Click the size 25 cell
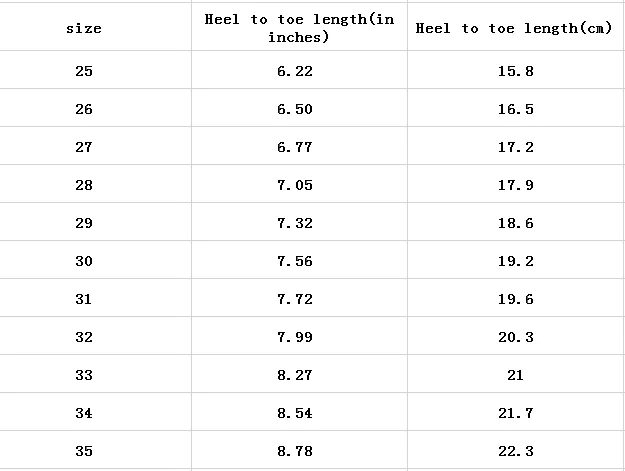625x471 pixels. (84, 71)
